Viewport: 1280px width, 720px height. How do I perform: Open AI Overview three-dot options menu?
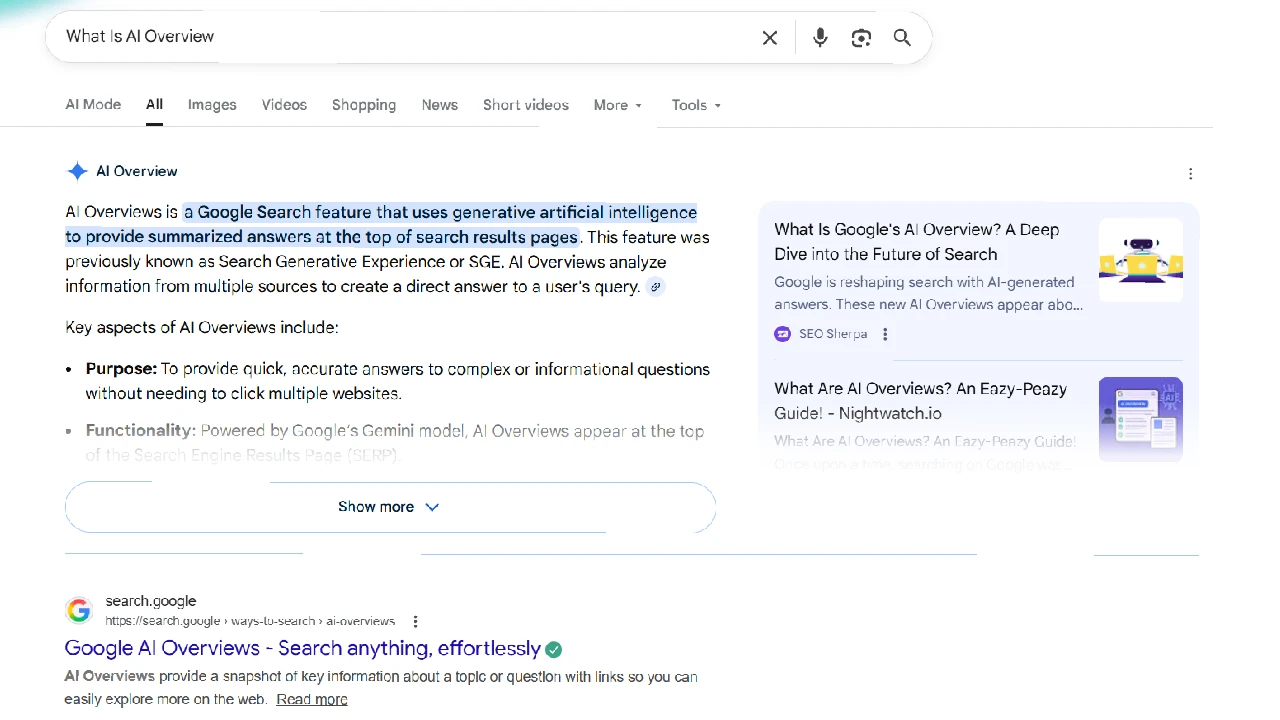tap(1190, 174)
